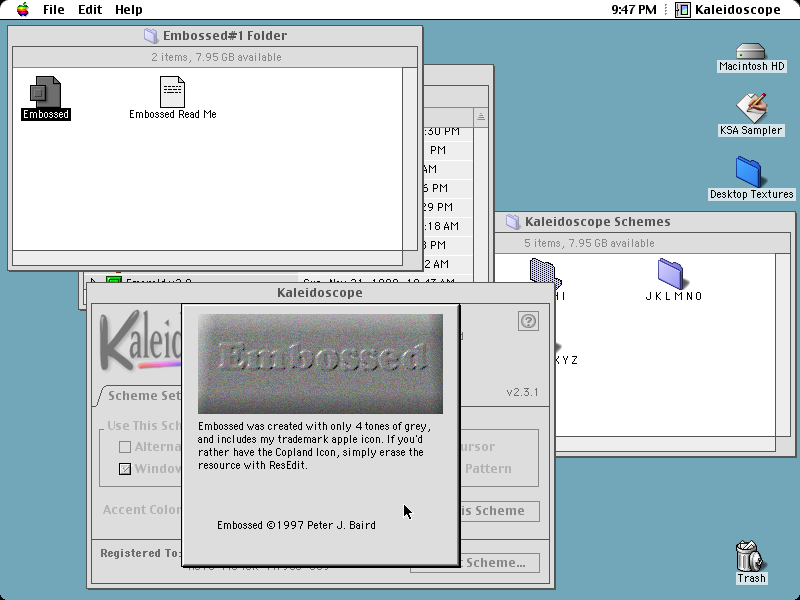Toggle the sort order button in list window

pyautogui.click(x=480, y=117)
